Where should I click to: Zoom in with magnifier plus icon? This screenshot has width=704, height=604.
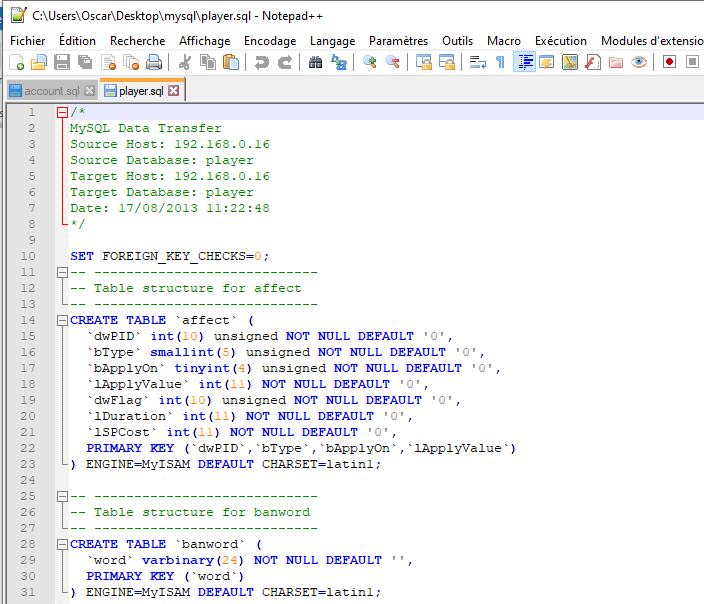pyautogui.click(x=370, y=62)
